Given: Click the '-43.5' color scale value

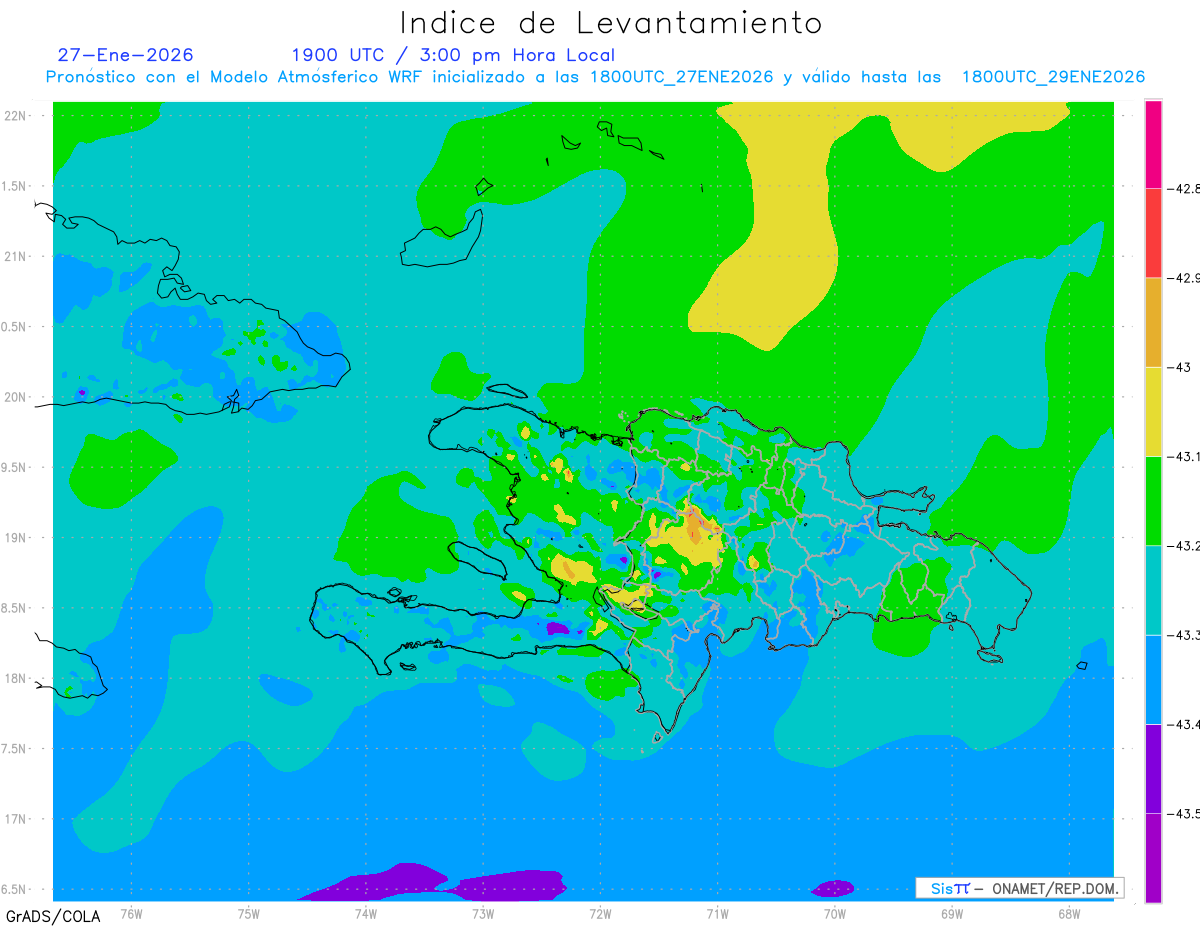Looking at the screenshot, I should [1183, 814].
